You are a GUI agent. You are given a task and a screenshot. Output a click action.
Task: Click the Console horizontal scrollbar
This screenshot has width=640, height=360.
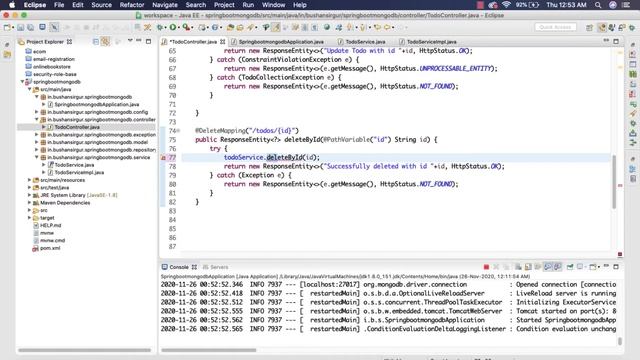point(209,350)
